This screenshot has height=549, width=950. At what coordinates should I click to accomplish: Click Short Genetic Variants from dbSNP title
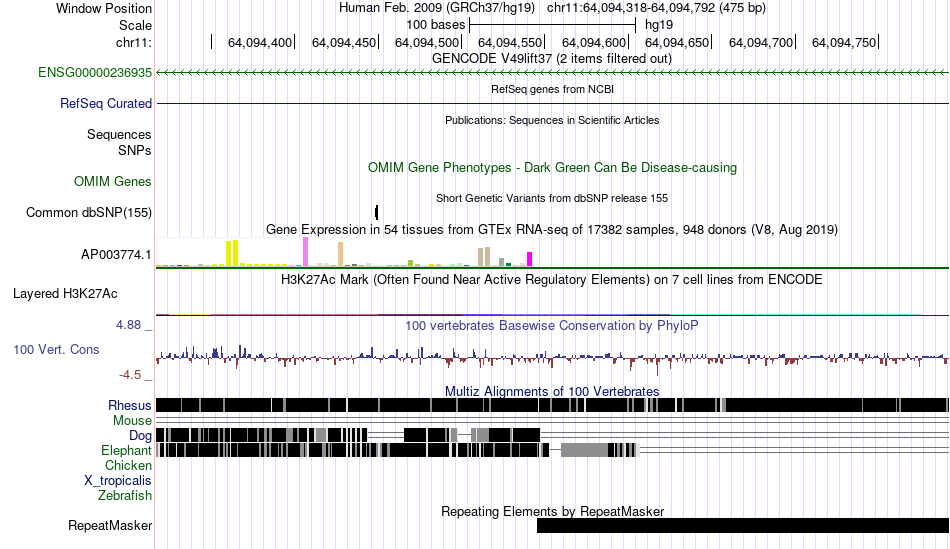click(x=552, y=198)
